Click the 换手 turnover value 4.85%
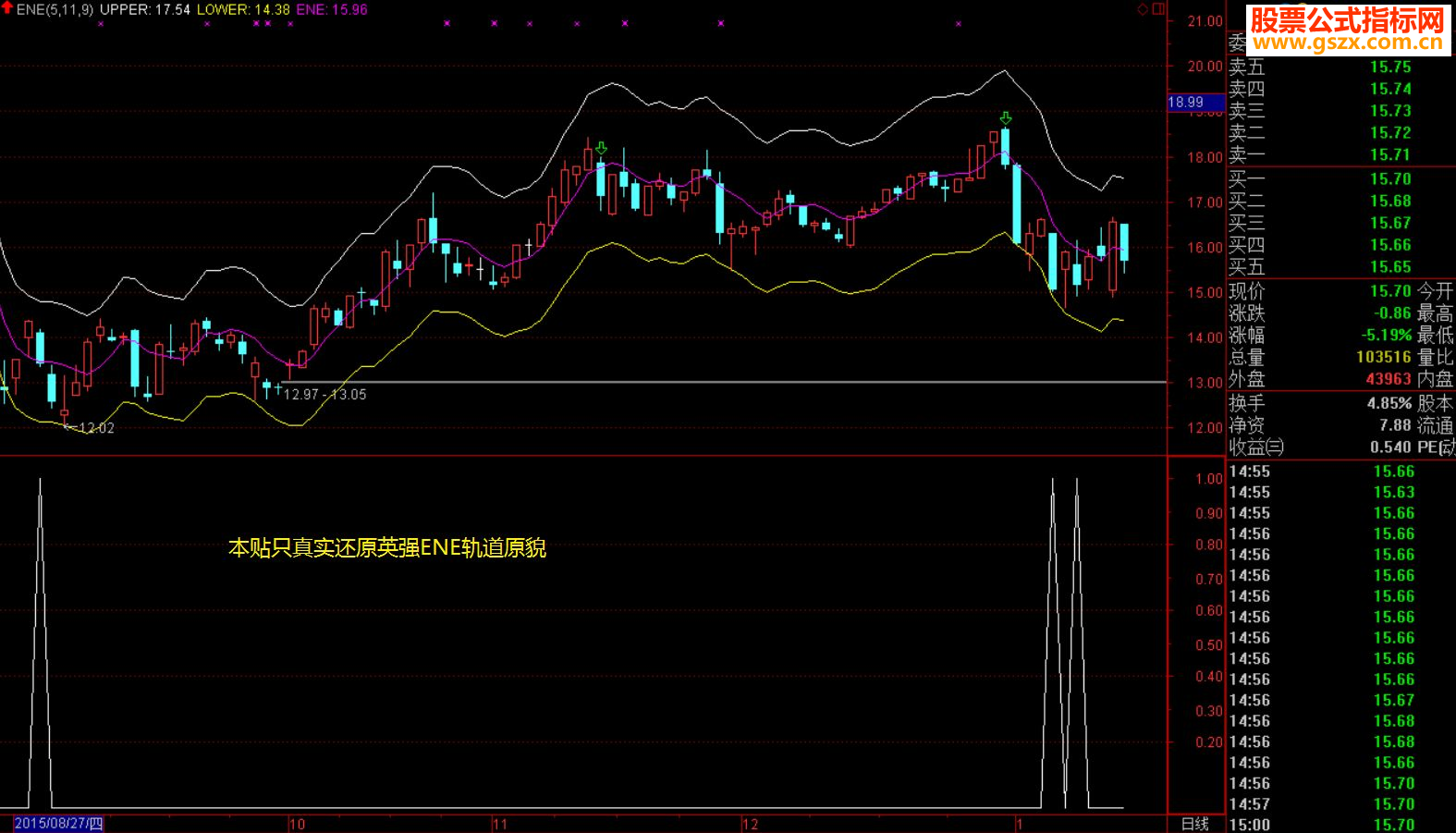1456x833 pixels. [1389, 404]
